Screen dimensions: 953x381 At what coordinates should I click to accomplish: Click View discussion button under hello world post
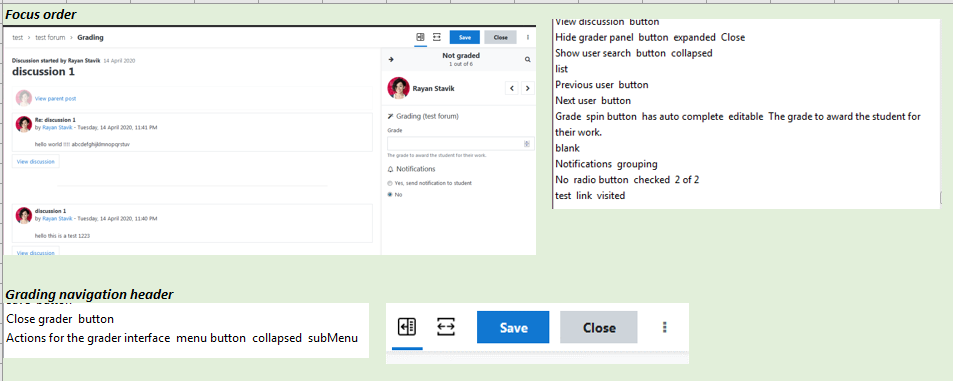pyautogui.click(x=36, y=162)
